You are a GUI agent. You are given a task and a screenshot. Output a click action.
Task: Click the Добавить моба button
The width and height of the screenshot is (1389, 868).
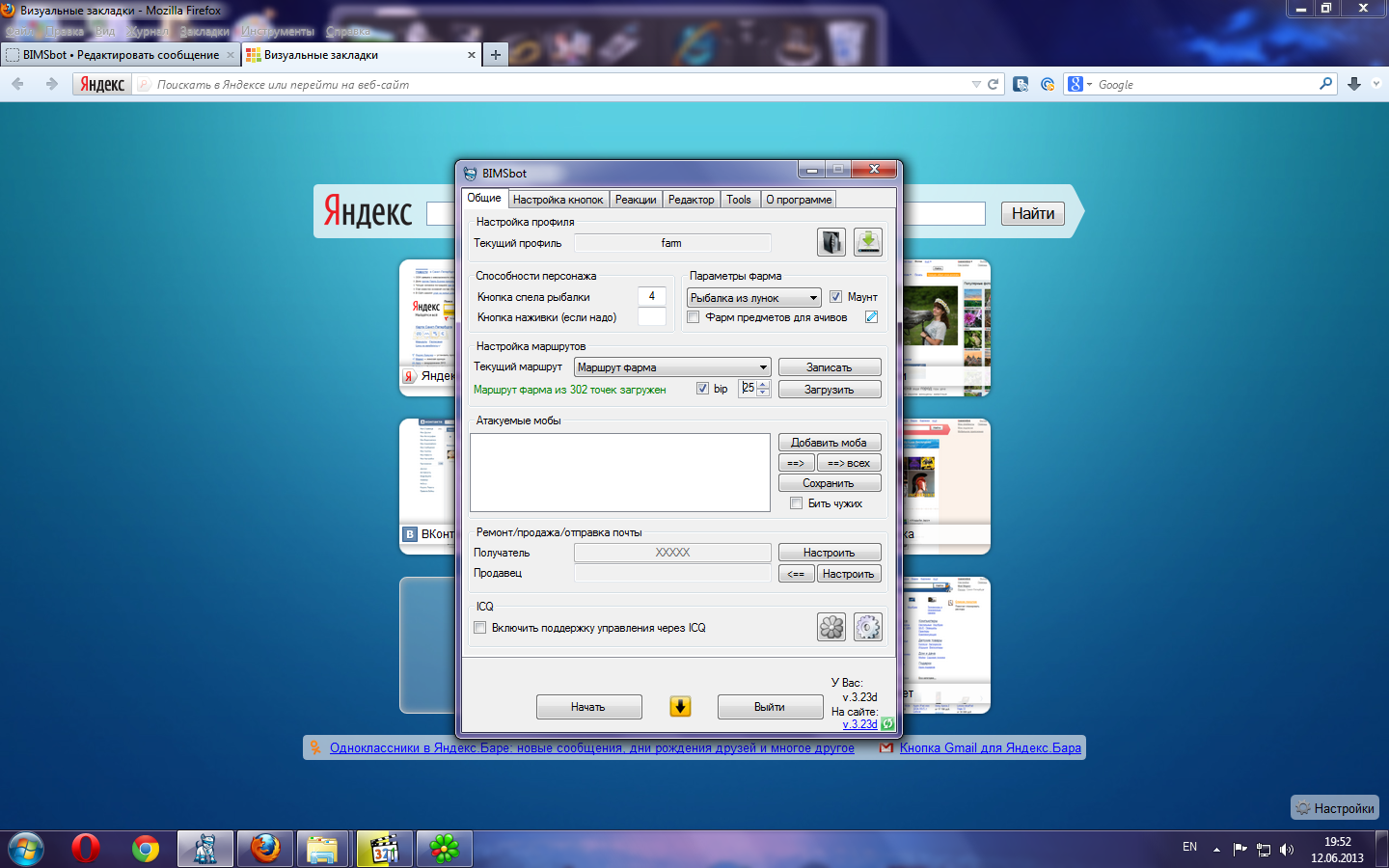click(x=829, y=443)
